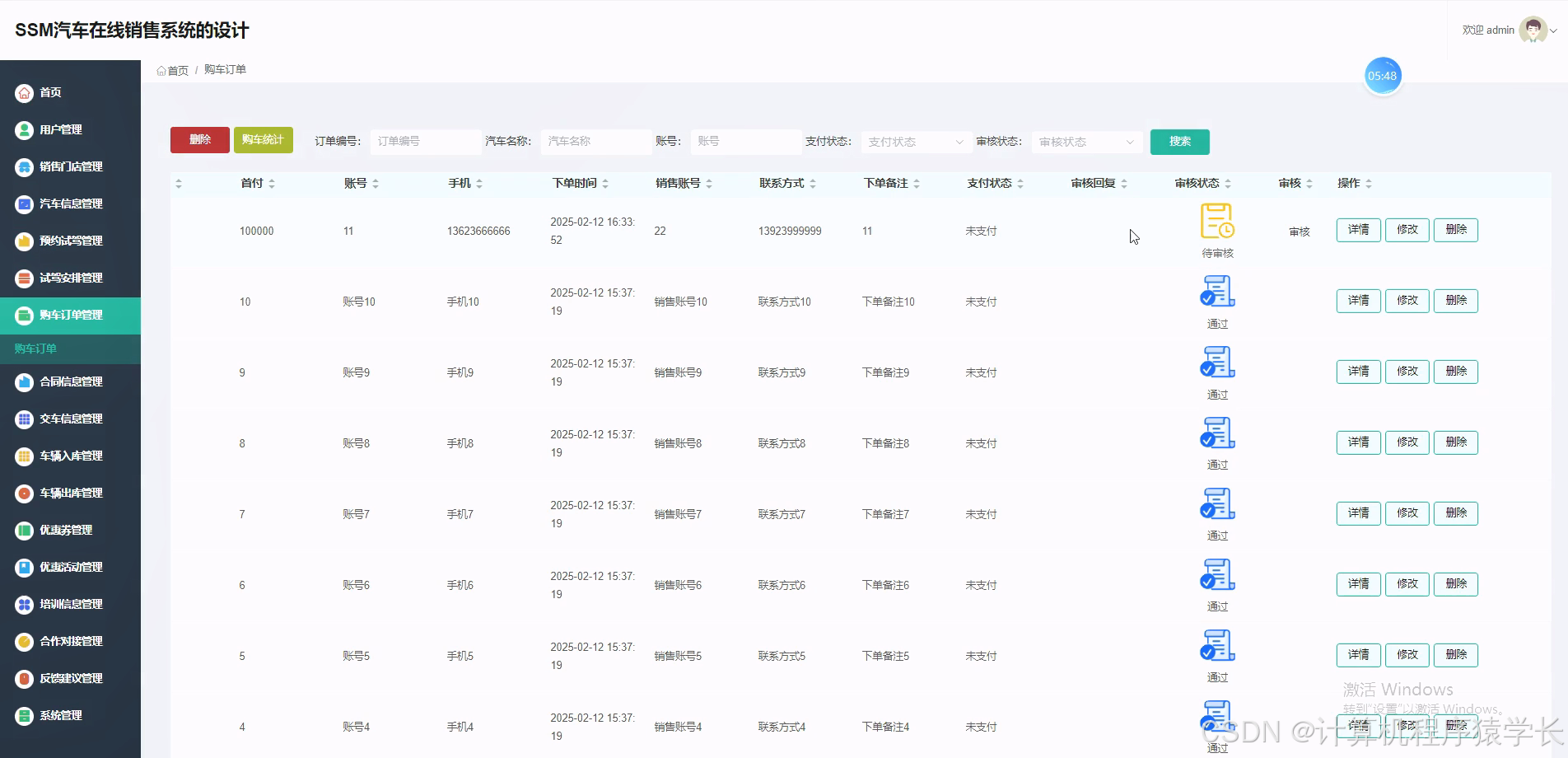Image resolution: width=1568 pixels, height=758 pixels.
Task: Click the 订单编号 input field
Action: pyautogui.click(x=425, y=142)
